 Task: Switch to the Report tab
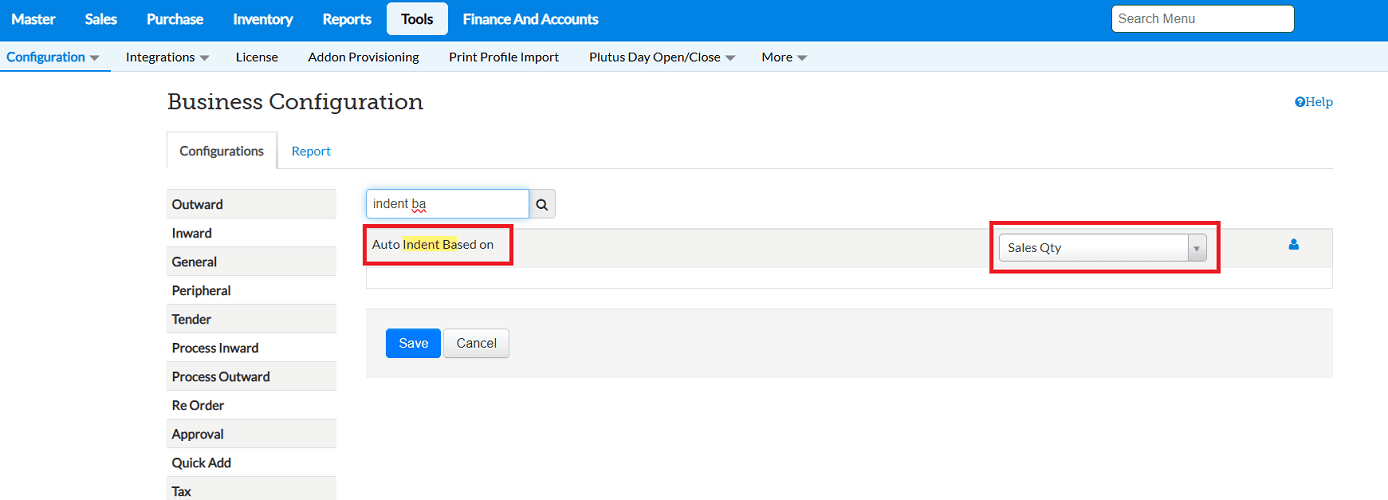click(311, 151)
